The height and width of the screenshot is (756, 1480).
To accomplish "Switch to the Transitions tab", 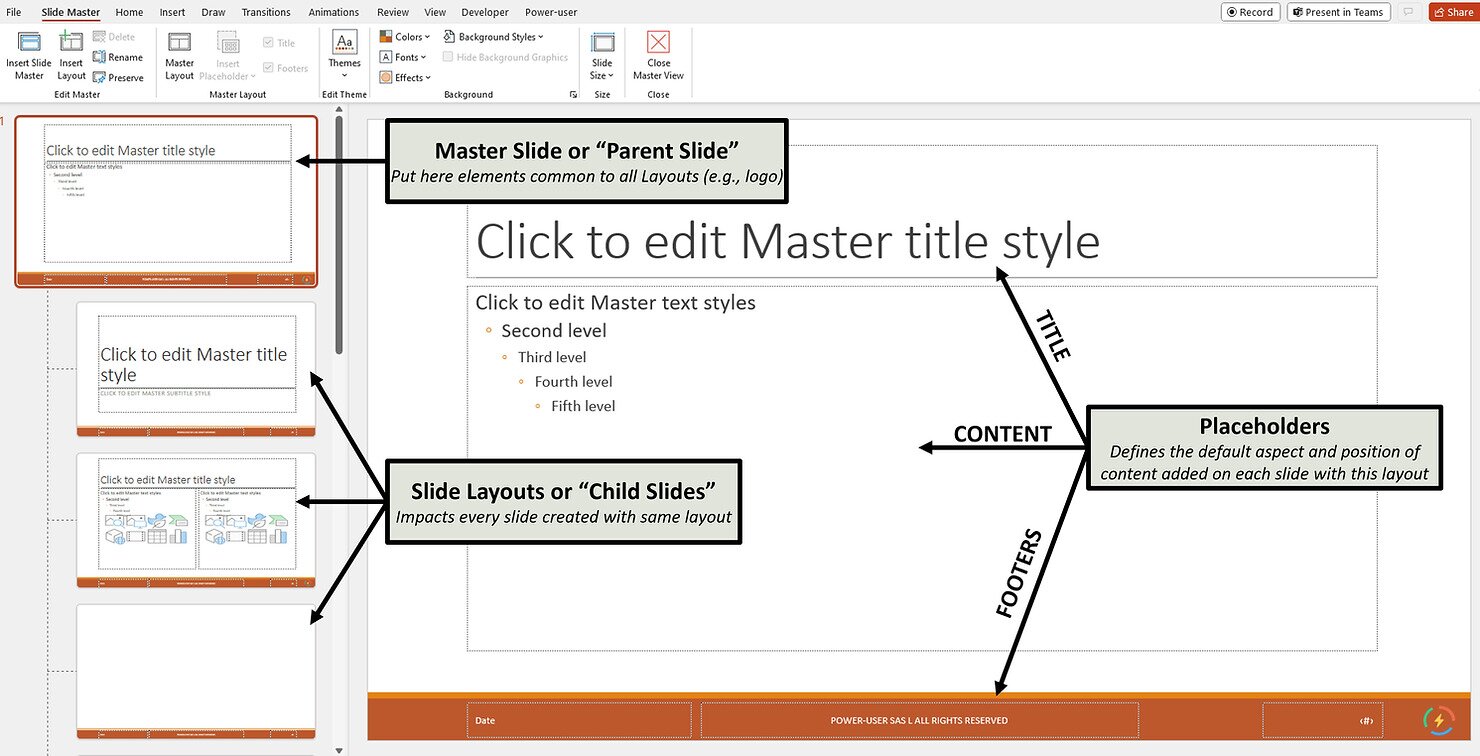I will click(266, 12).
